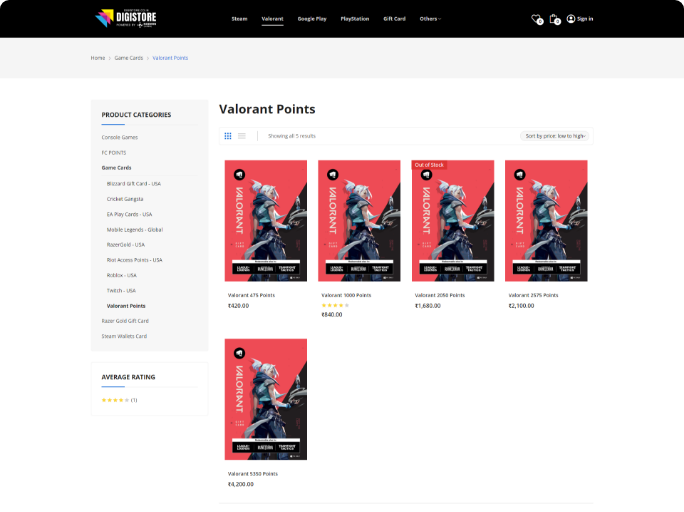Click the ₹4,200.00 price
This screenshot has height=512, width=684.
pyautogui.click(x=241, y=484)
